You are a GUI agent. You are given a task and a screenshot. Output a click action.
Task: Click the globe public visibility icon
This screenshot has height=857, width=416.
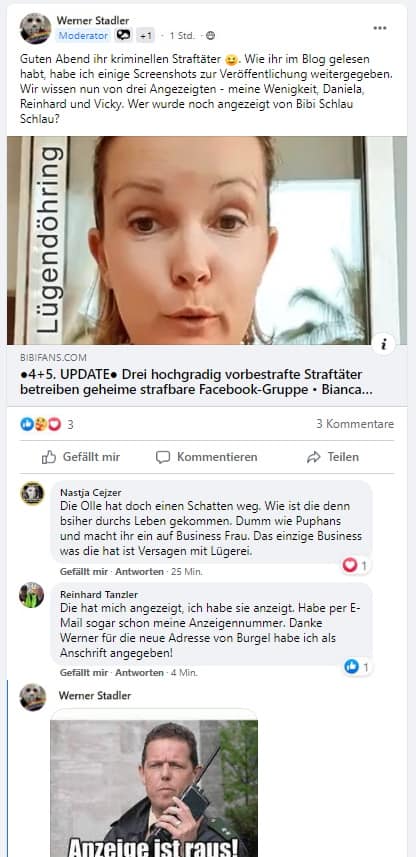coord(210,36)
